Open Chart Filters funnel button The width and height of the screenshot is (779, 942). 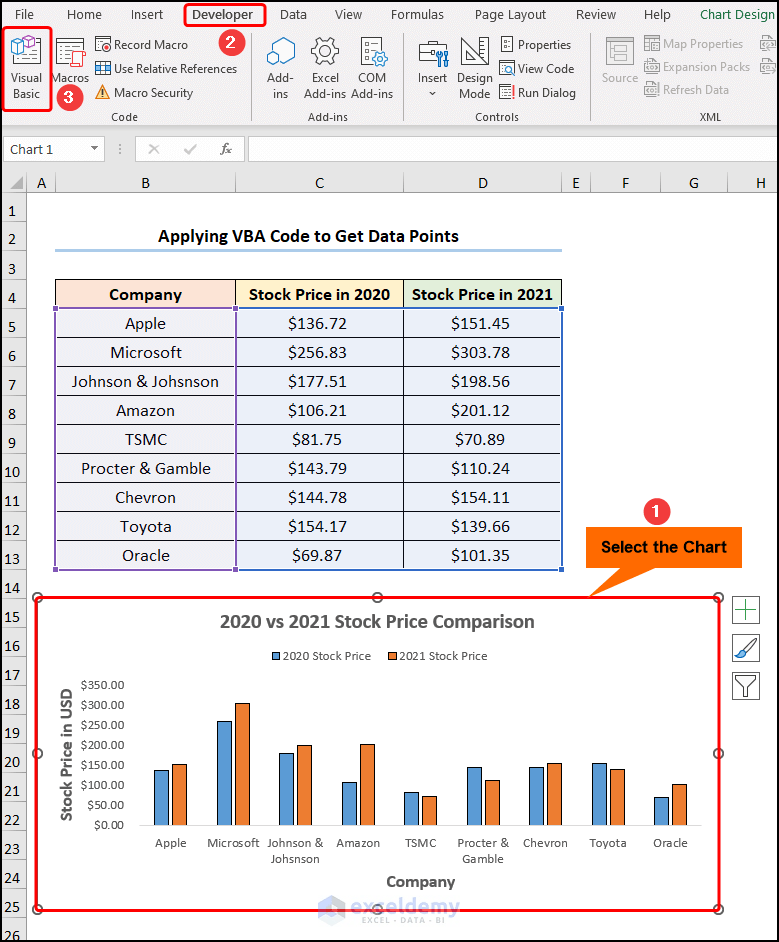[x=745, y=686]
